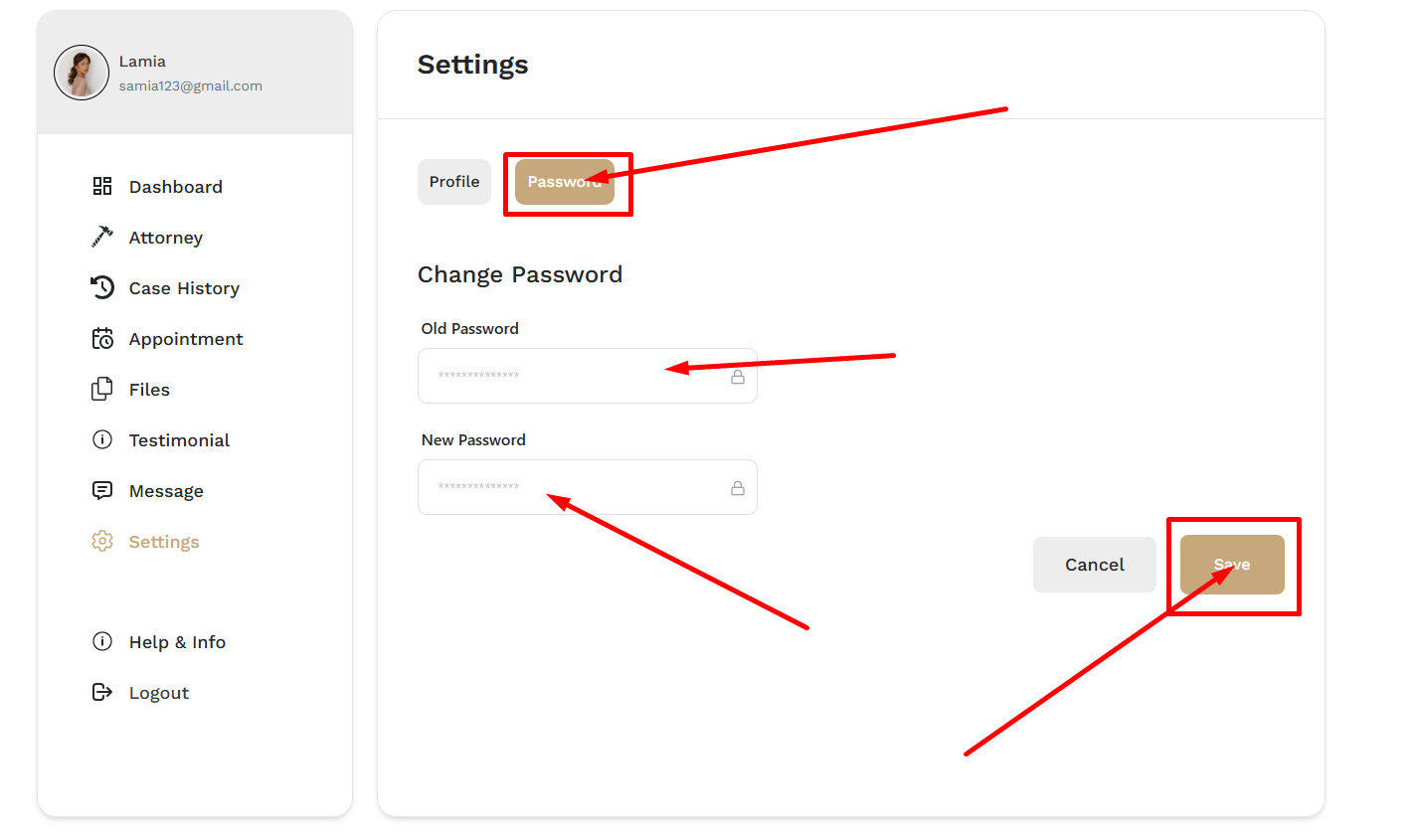1414x840 pixels.
Task: Save the password changes
Action: pyautogui.click(x=1232, y=565)
